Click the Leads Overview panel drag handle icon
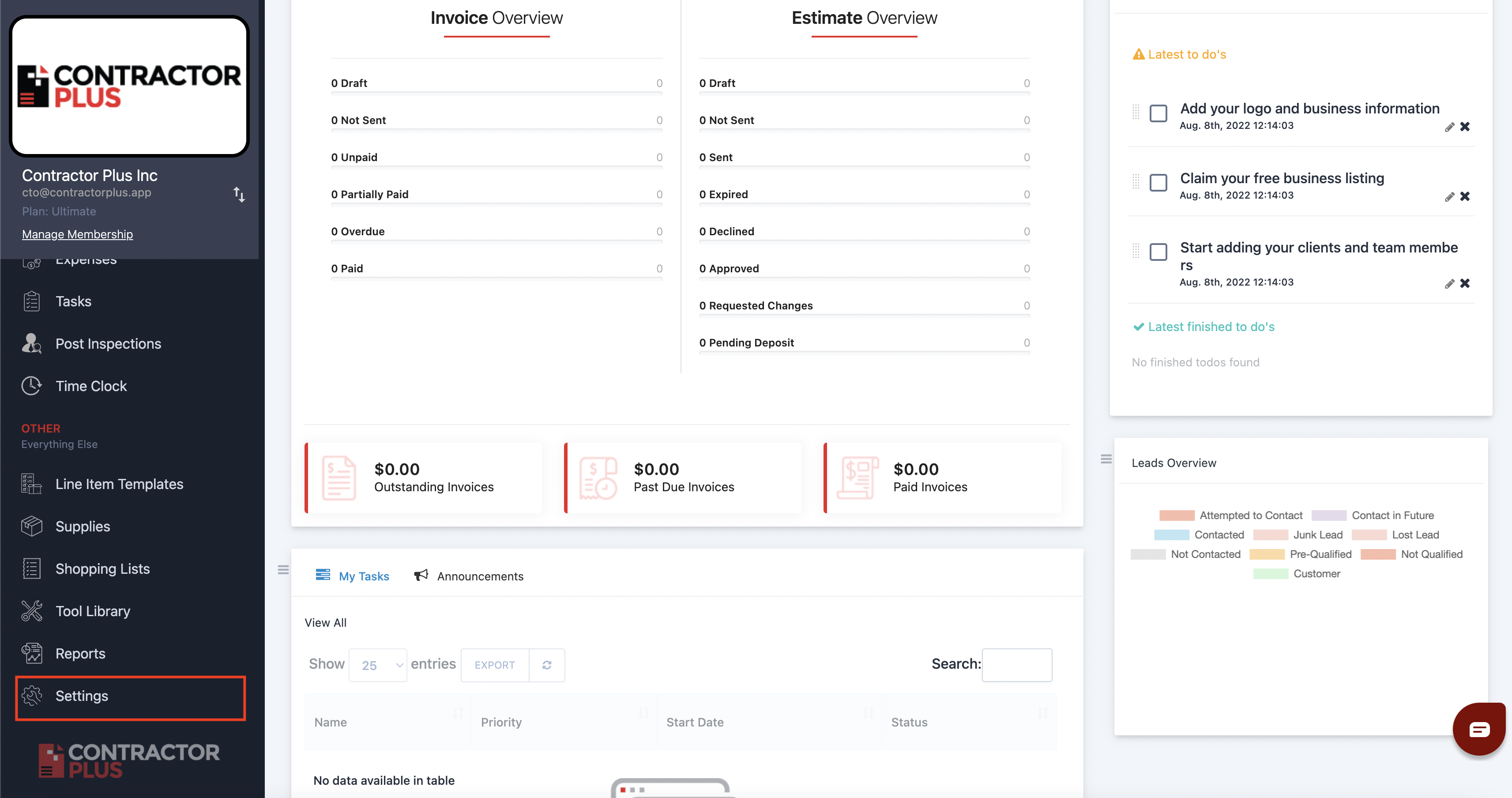The width and height of the screenshot is (1512, 798). [1106, 459]
